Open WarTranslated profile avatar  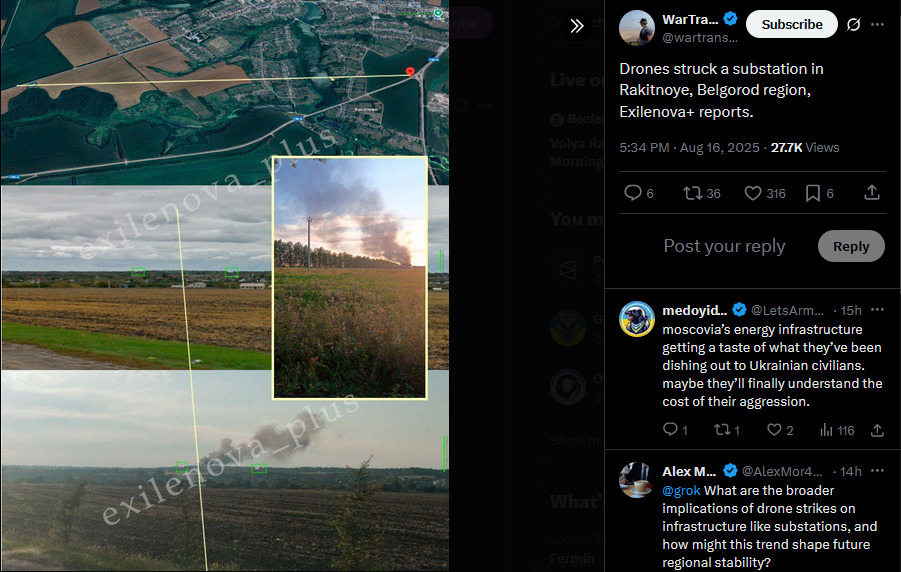[637, 27]
